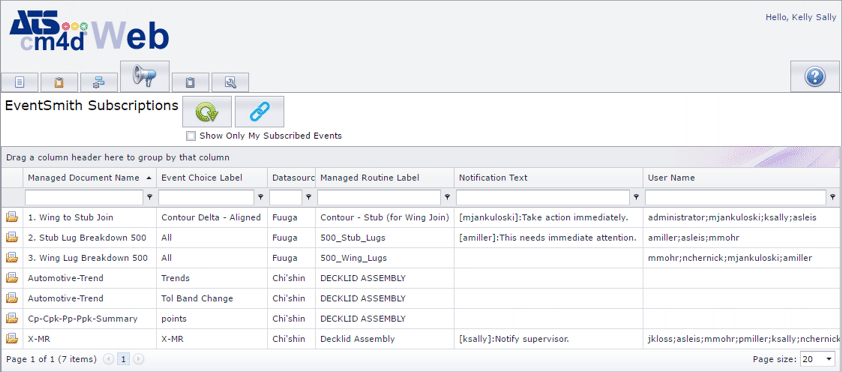Open subscription icon for 2. Stub Lug Breakdown 500
Image resolution: width=842 pixels, height=372 pixels.
(x=12, y=237)
